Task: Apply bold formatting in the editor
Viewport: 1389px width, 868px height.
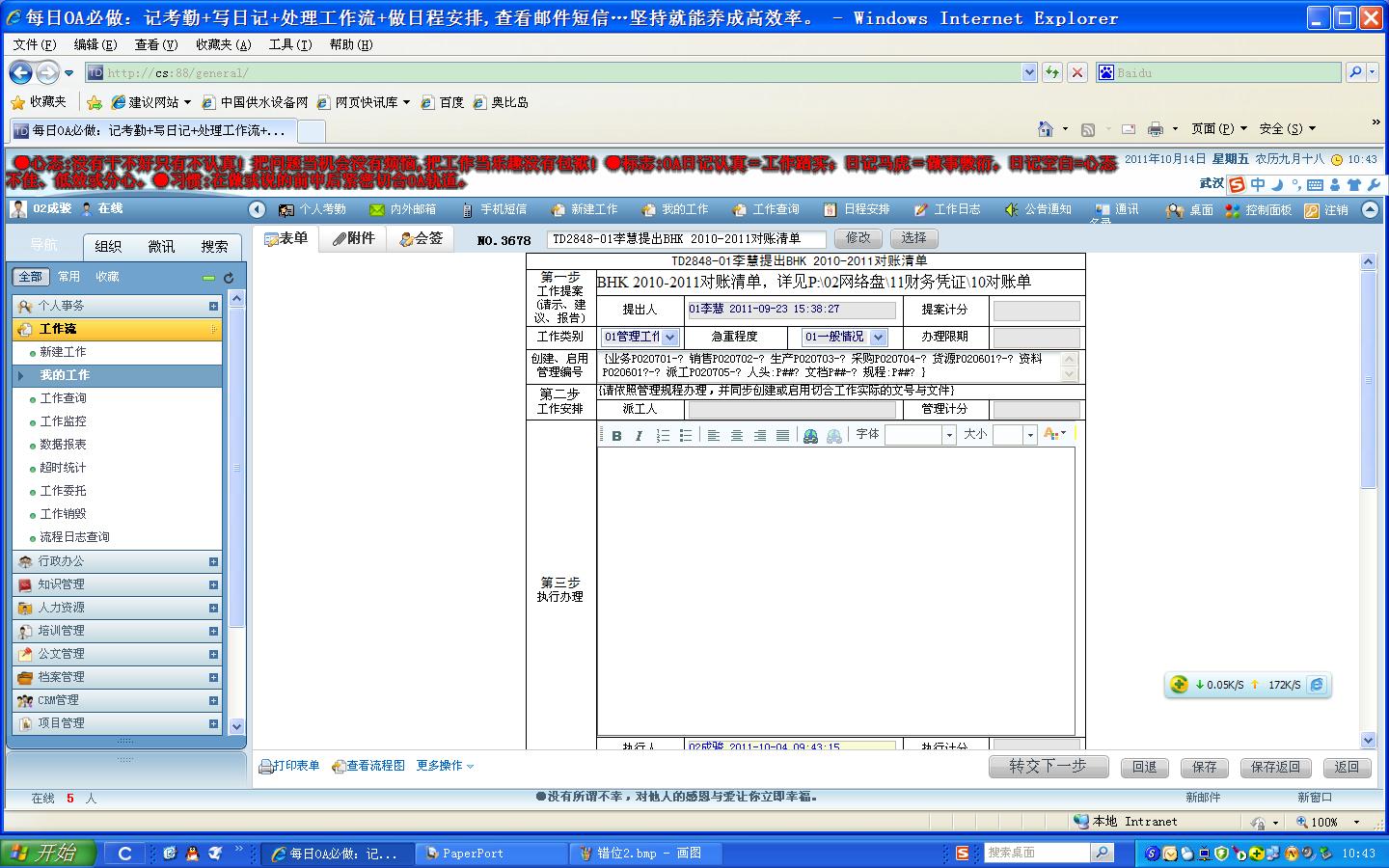Action: pyautogui.click(x=616, y=435)
